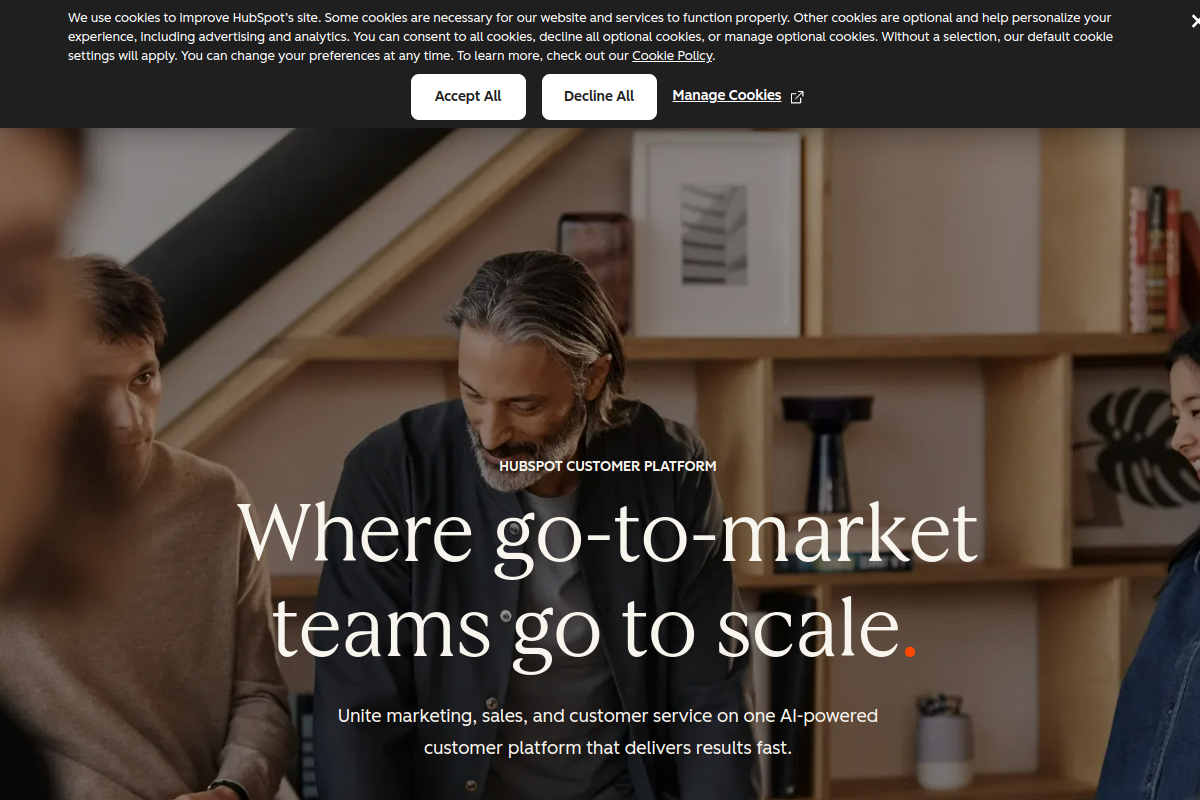Decline optional cookies via Decline All
Viewport: 1200px width, 800px height.
click(x=599, y=97)
